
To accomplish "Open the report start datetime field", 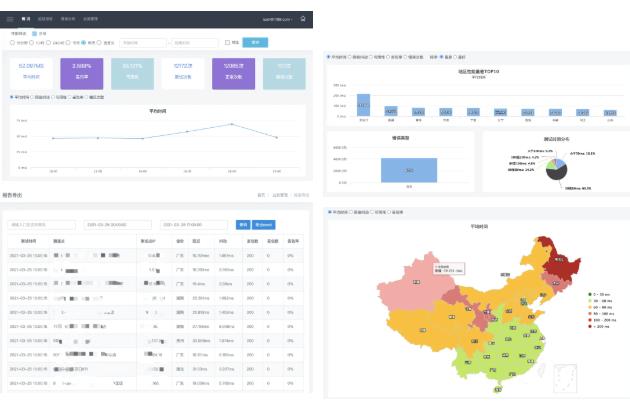I will [x=118, y=225].
